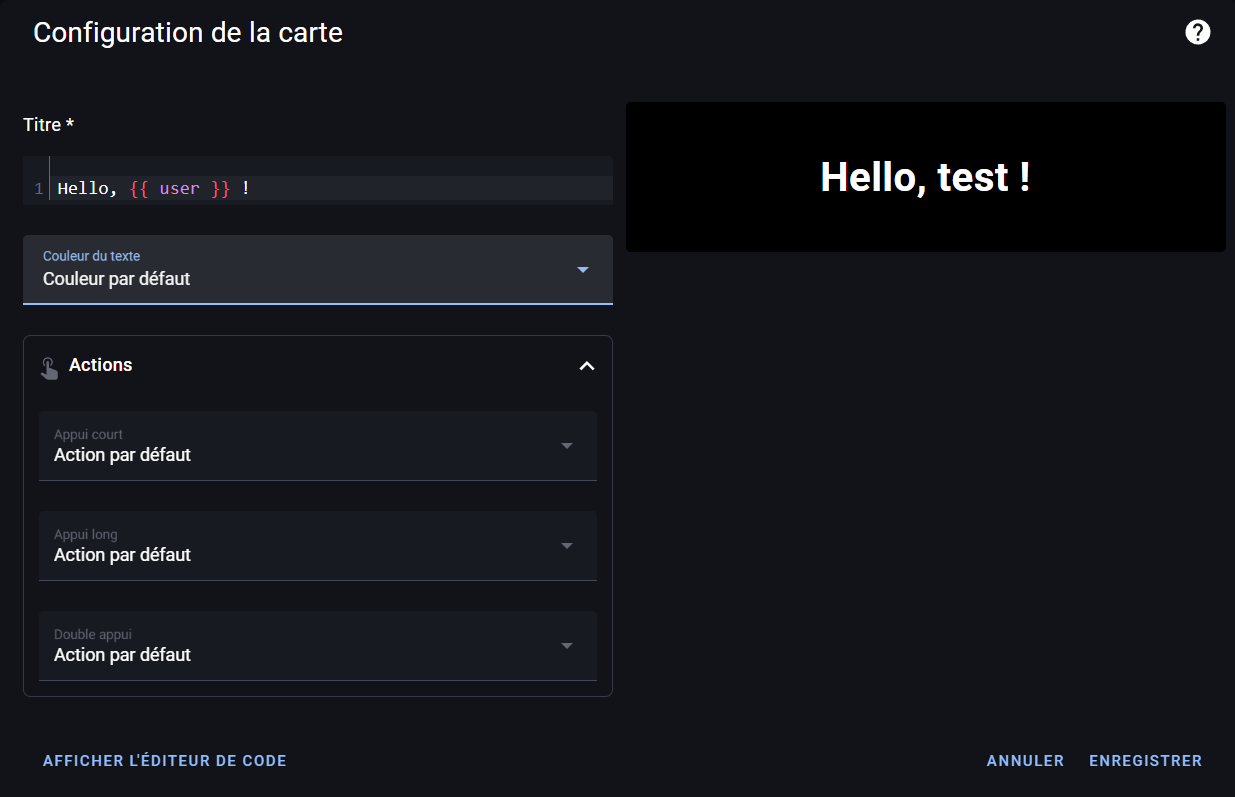
Task: Save the card with Enregistrer
Action: (x=1146, y=760)
